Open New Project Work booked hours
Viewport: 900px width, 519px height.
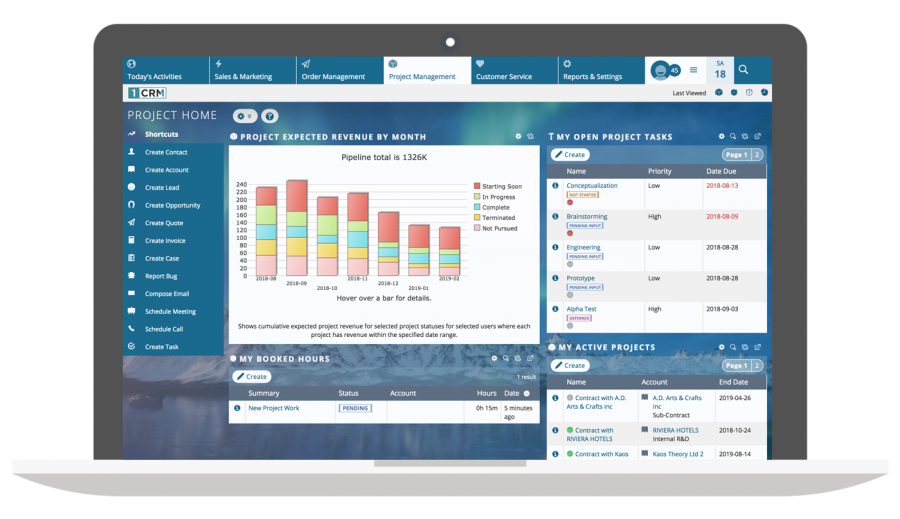pos(274,408)
